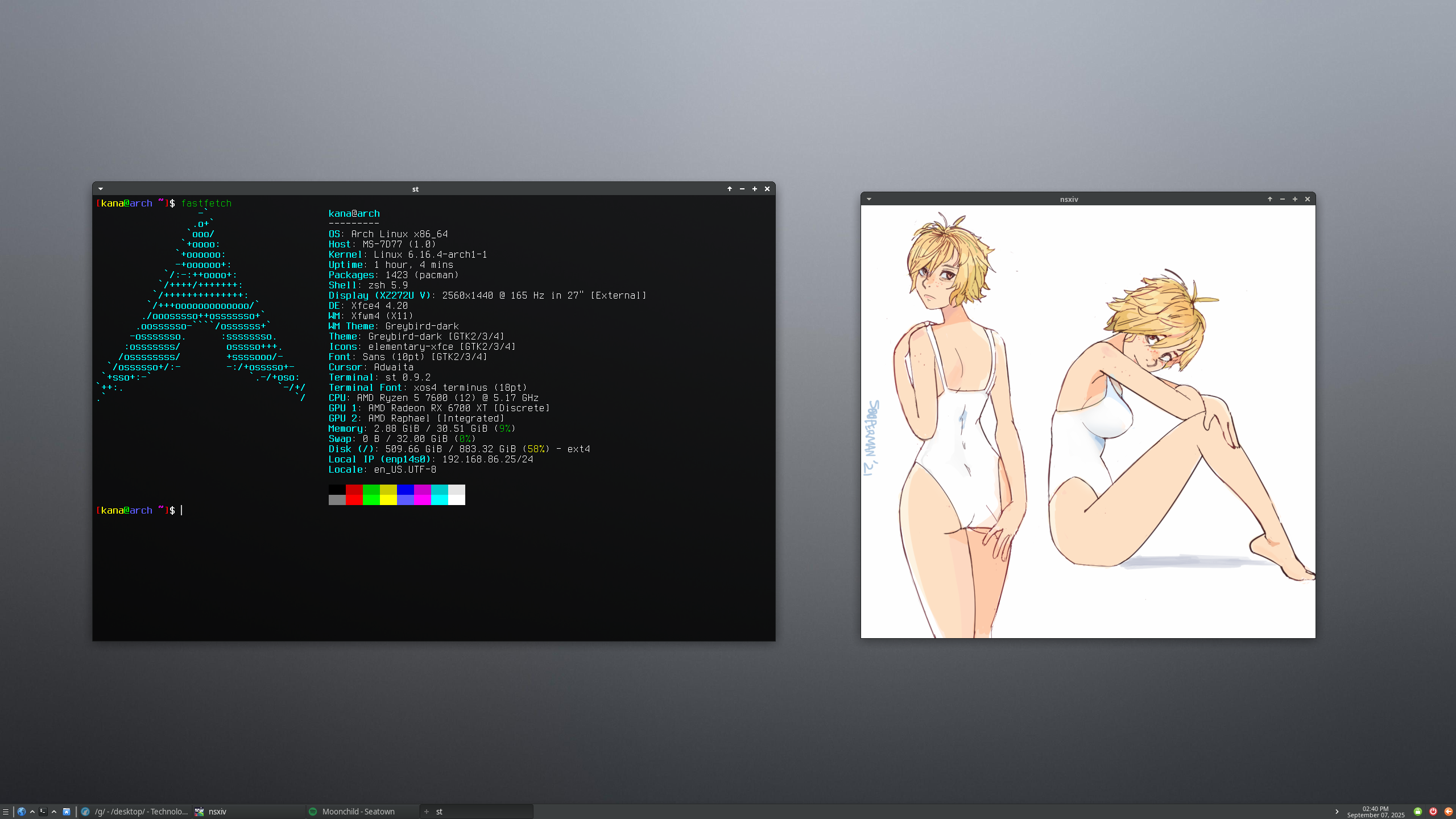
Task: Open the nsxiv window menu dropdown arrow
Action: (x=869, y=199)
